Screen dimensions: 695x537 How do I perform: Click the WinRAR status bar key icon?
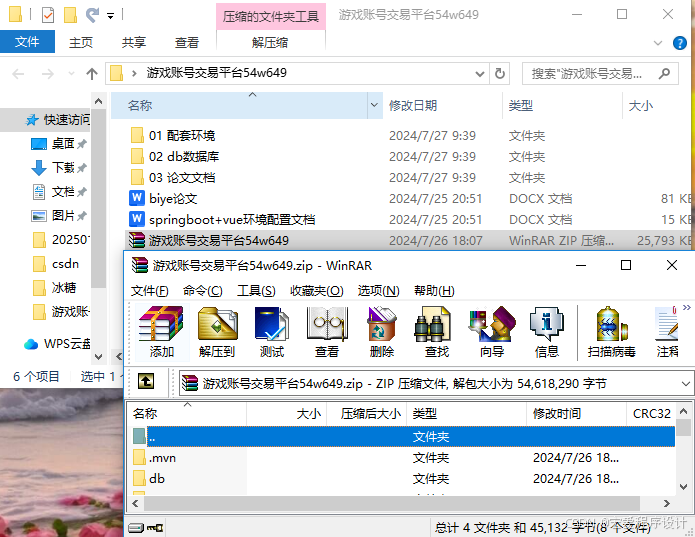(155, 528)
